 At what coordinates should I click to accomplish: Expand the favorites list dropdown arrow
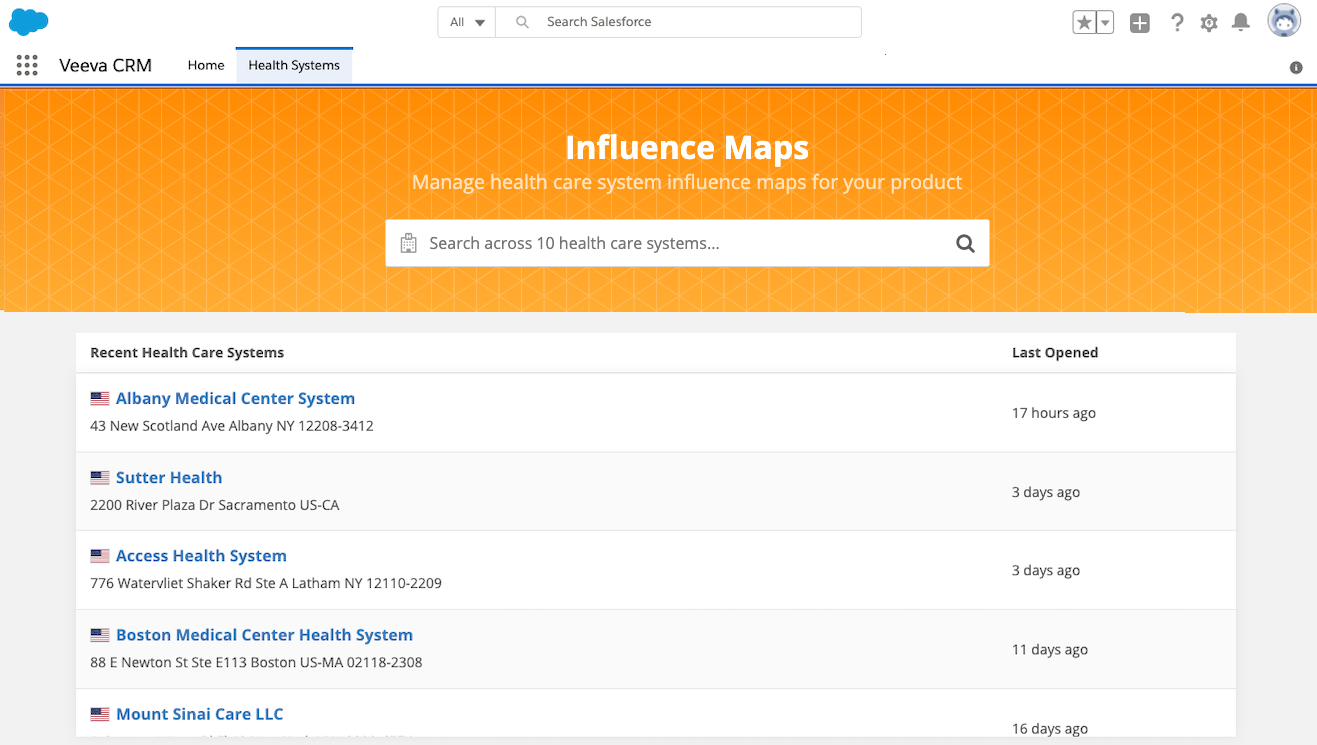coord(1105,23)
